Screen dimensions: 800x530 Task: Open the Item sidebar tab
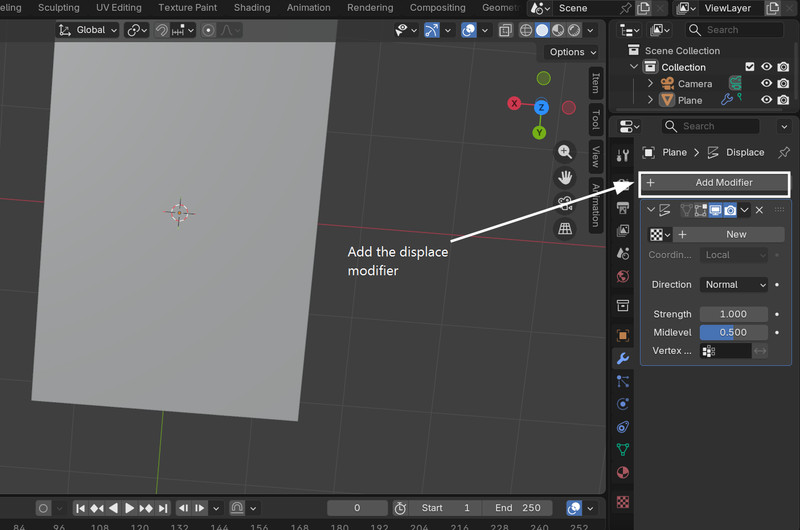[x=595, y=83]
